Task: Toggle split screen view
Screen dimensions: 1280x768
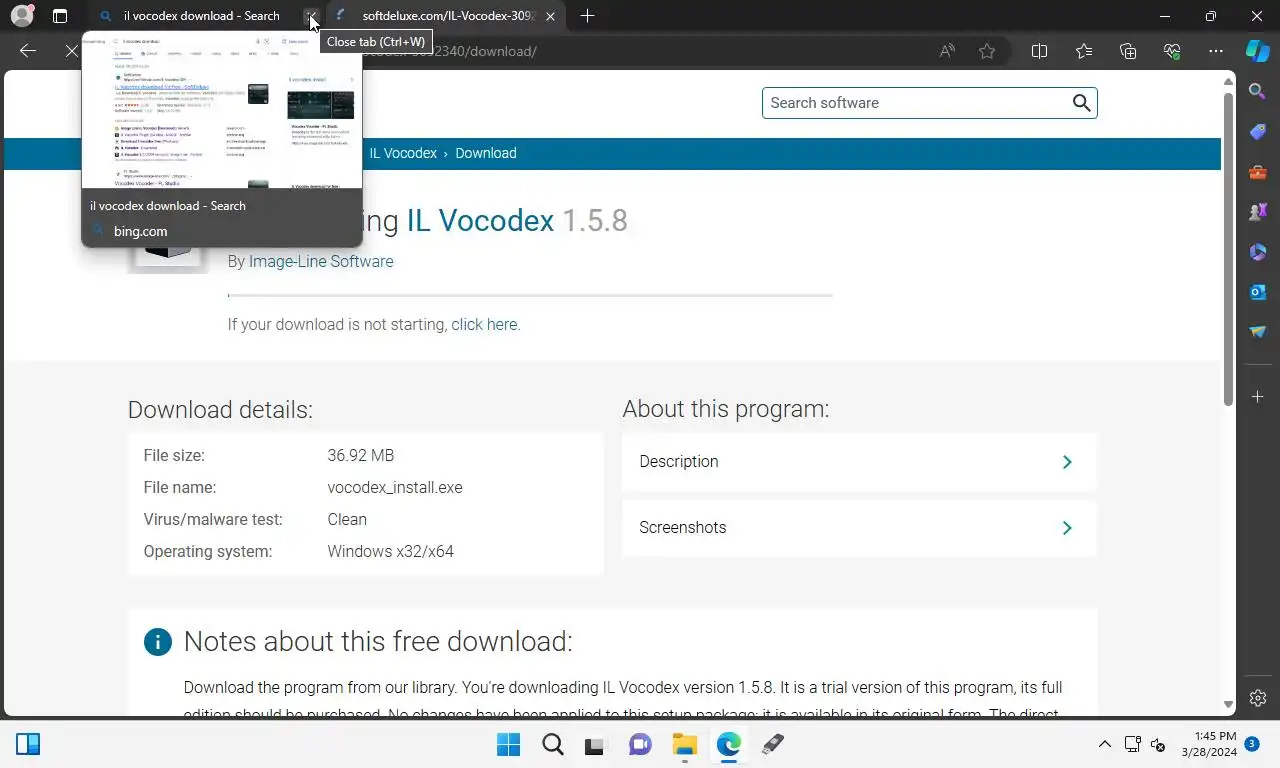Action: click(x=1039, y=51)
